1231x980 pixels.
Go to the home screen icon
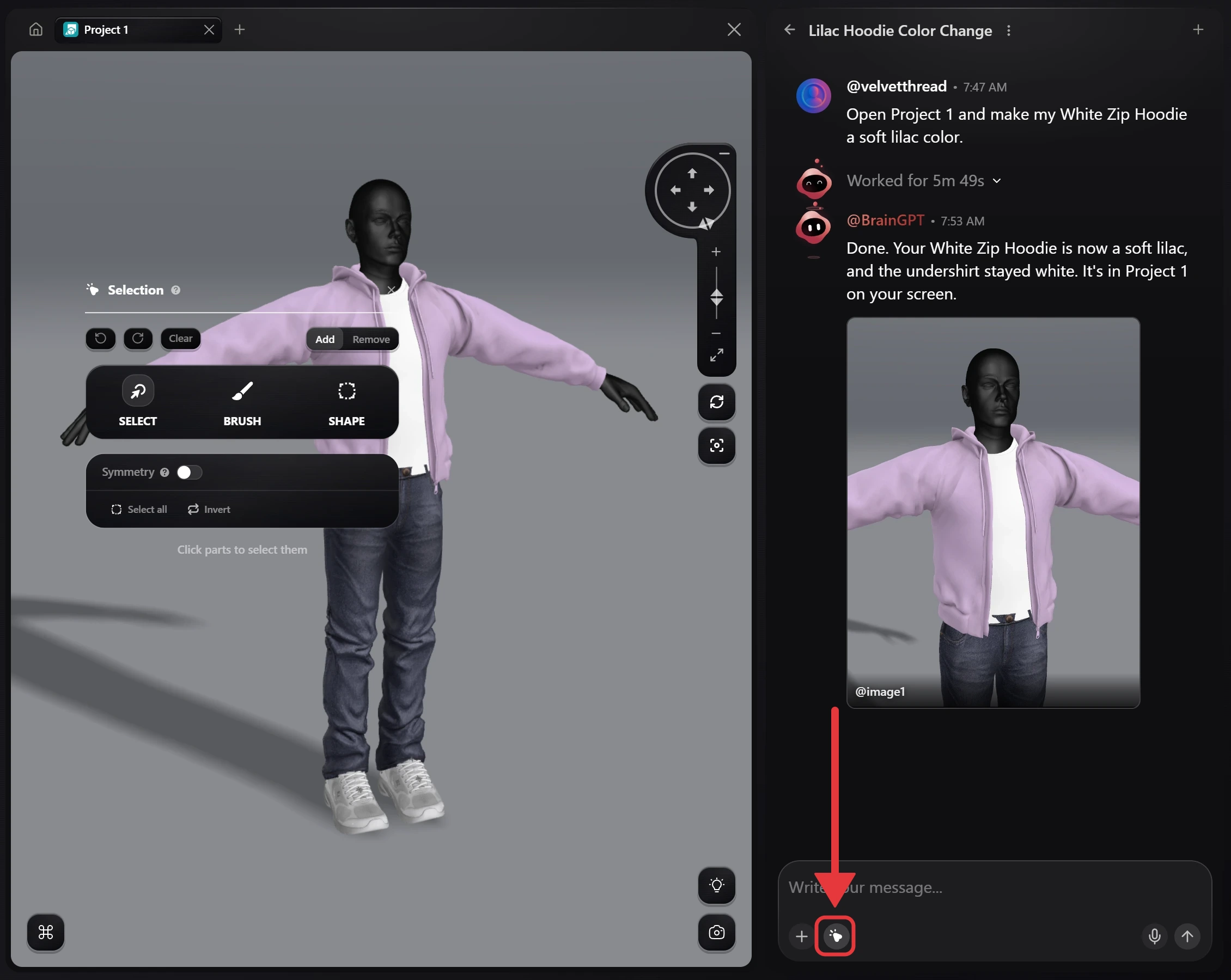pyautogui.click(x=36, y=30)
